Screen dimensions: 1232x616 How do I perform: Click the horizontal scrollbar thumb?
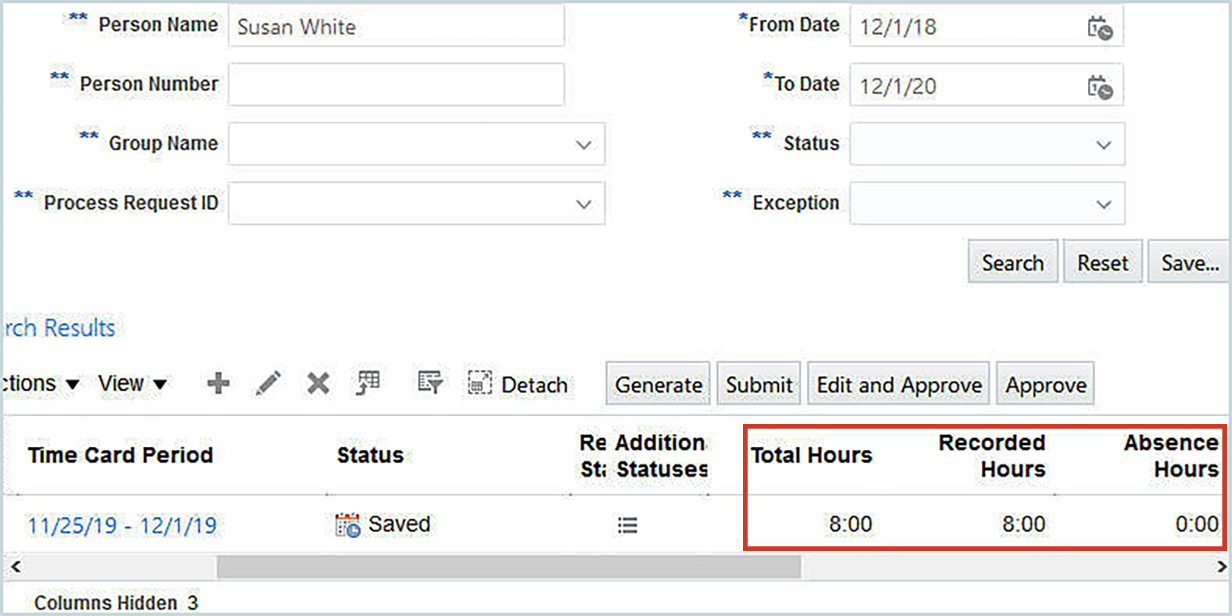[508, 567]
